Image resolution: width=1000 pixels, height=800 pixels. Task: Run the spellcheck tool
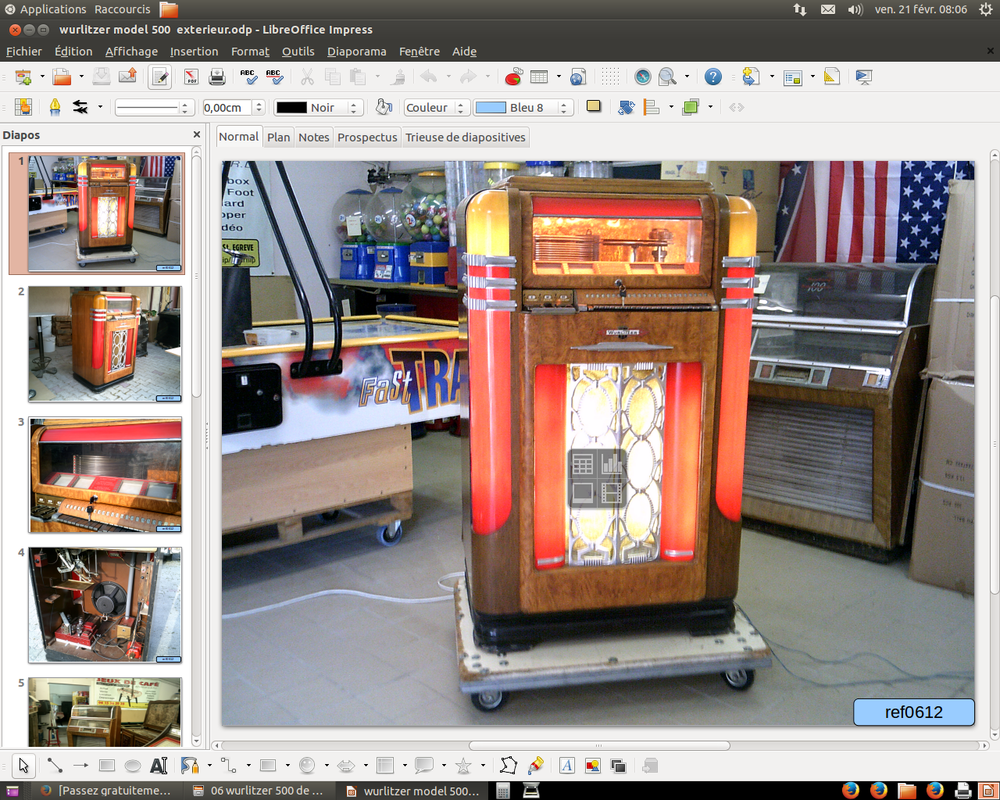point(248,76)
